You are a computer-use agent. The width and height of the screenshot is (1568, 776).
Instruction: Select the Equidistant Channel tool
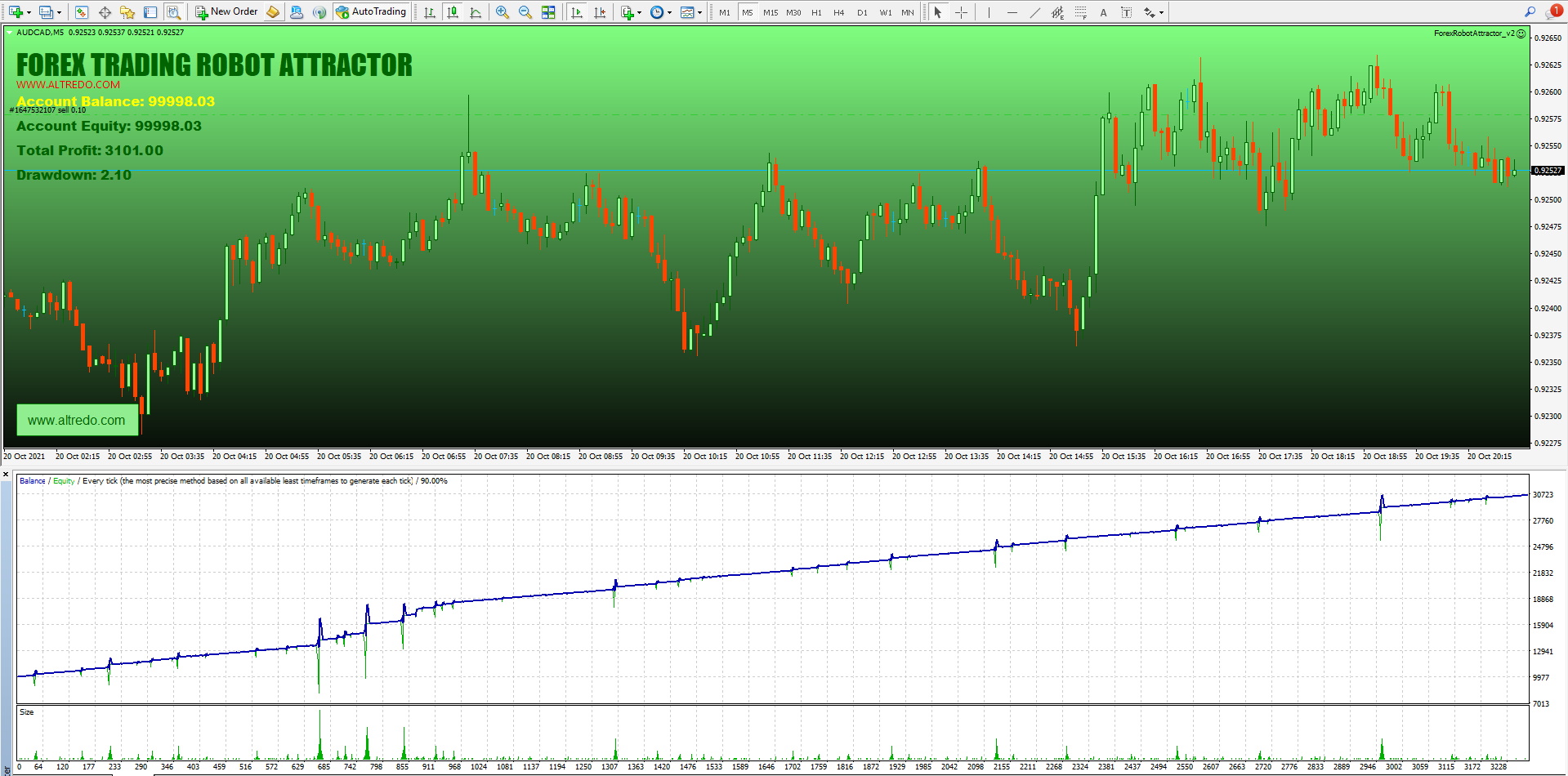(x=1058, y=12)
